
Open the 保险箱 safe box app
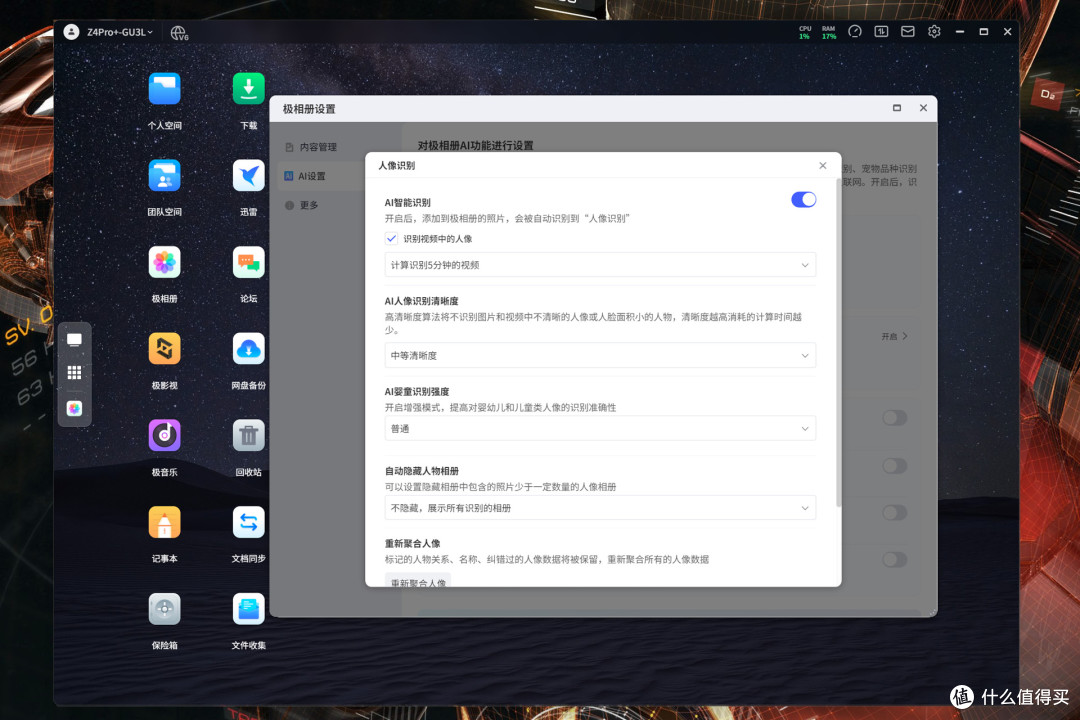click(x=165, y=609)
